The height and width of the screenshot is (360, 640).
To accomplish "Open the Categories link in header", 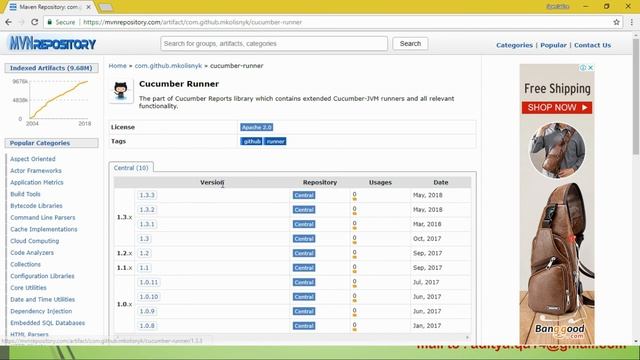I will [x=514, y=45].
